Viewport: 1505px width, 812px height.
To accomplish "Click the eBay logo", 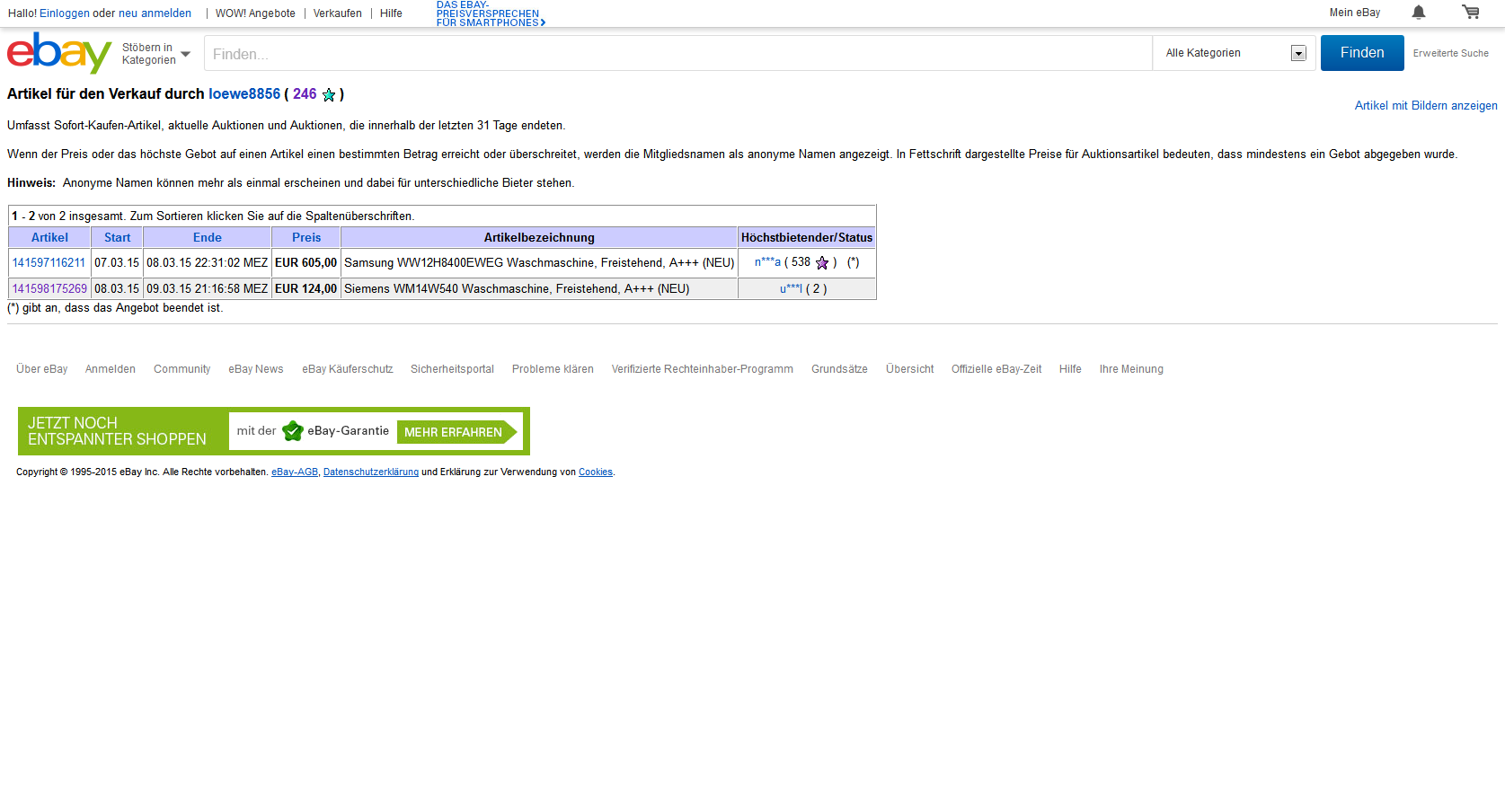I will pyautogui.click(x=59, y=53).
